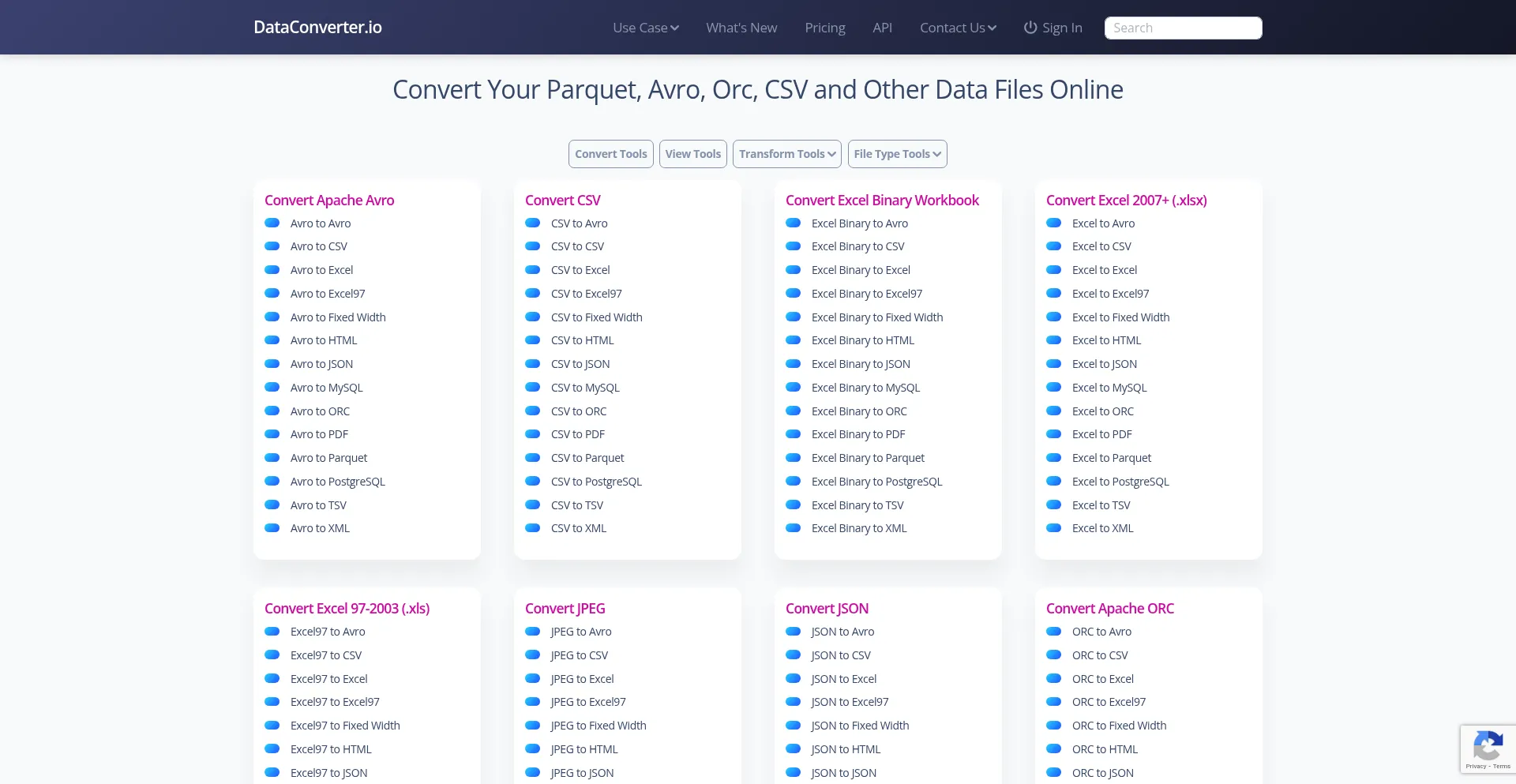Click the View Tools button
Image resolution: width=1516 pixels, height=784 pixels.
(x=692, y=154)
